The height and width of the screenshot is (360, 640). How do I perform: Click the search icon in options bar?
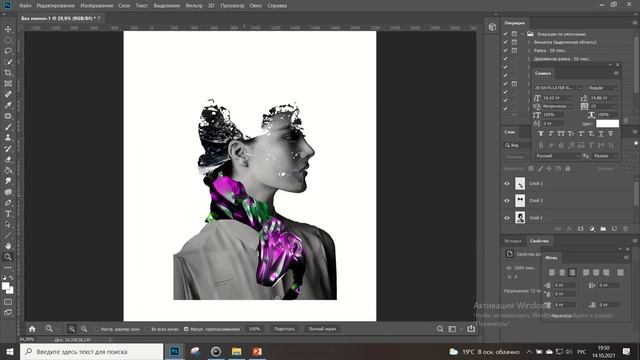tap(440, 329)
